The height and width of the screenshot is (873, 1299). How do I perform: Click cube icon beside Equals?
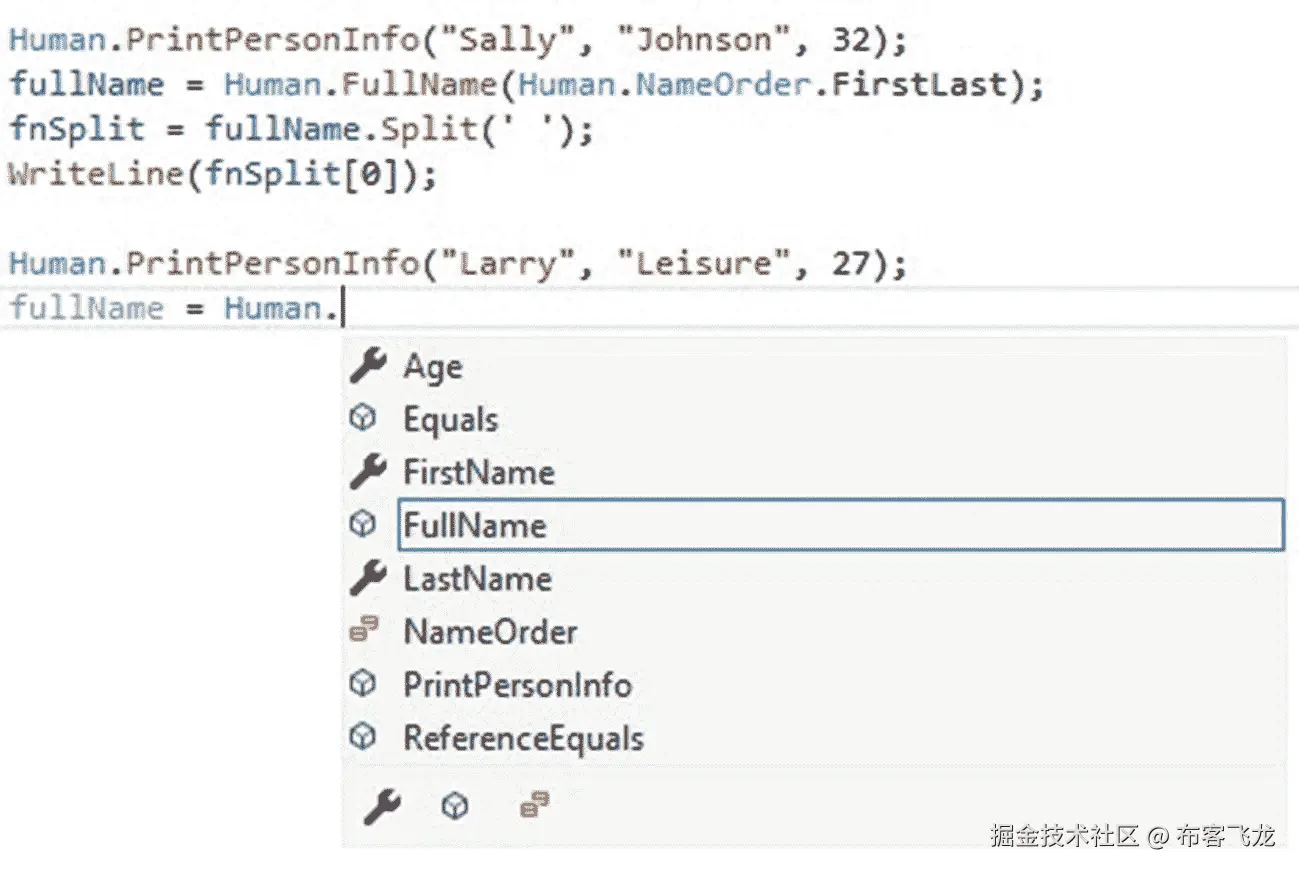click(x=363, y=418)
